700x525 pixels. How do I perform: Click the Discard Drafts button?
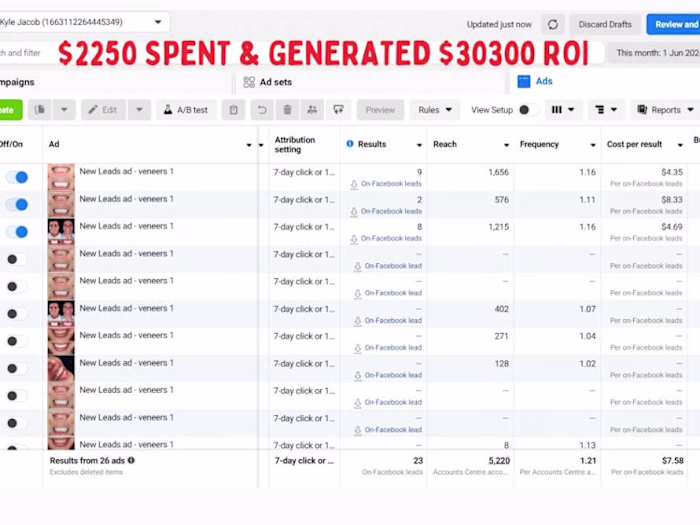coord(605,24)
